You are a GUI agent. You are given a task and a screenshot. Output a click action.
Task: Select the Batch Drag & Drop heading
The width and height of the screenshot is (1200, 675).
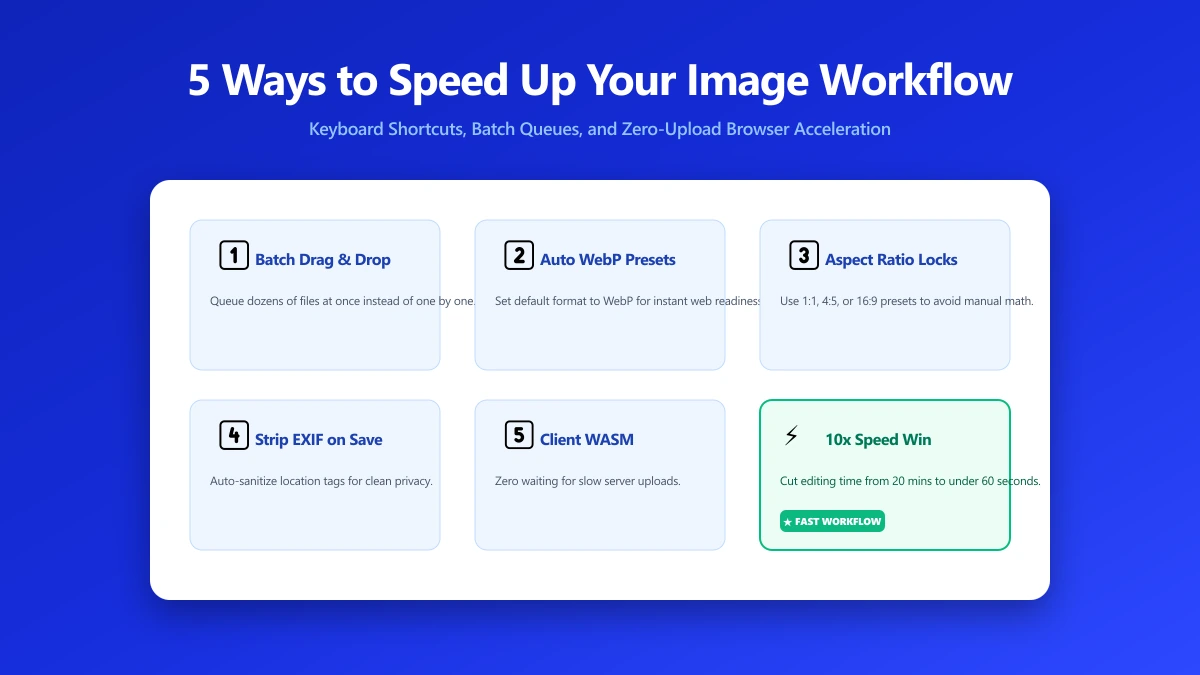323,260
